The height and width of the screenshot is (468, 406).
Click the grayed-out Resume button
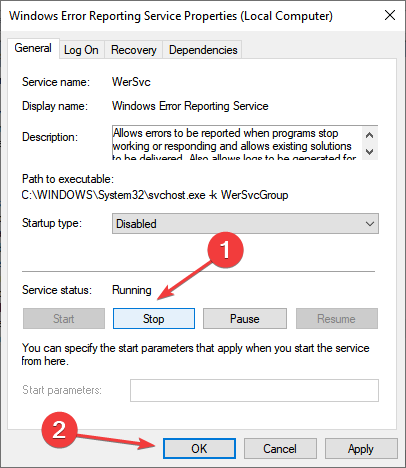click(337, 319)
